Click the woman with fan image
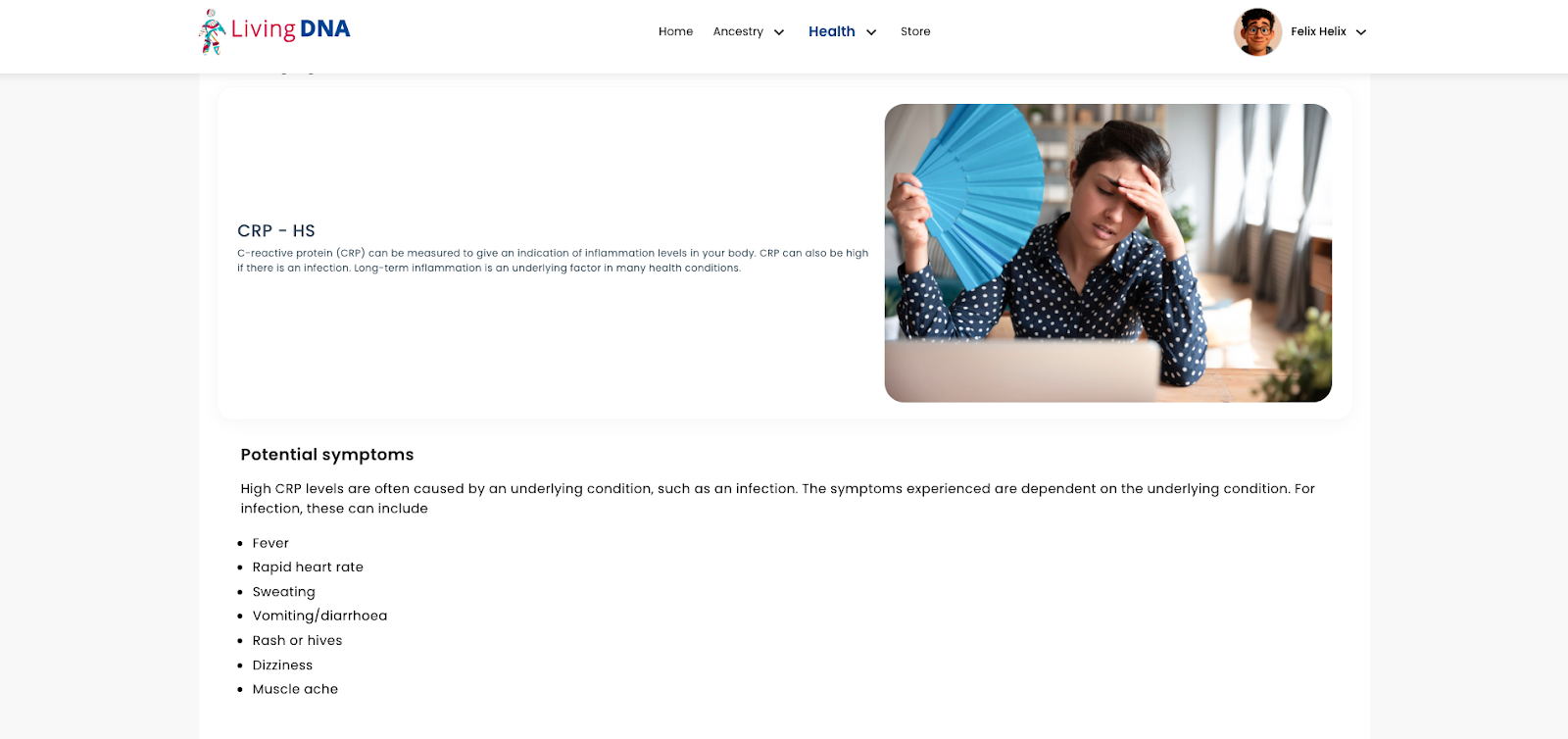This screenshot has width=1568, height=739. pyautogui.click(x=1107, y=253)
